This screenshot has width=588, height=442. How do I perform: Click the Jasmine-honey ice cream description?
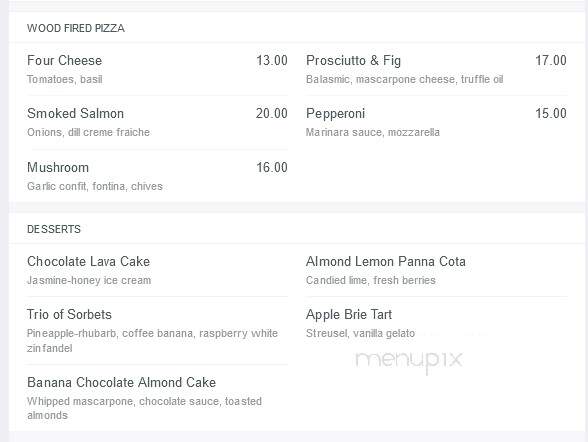coord(89,280)
